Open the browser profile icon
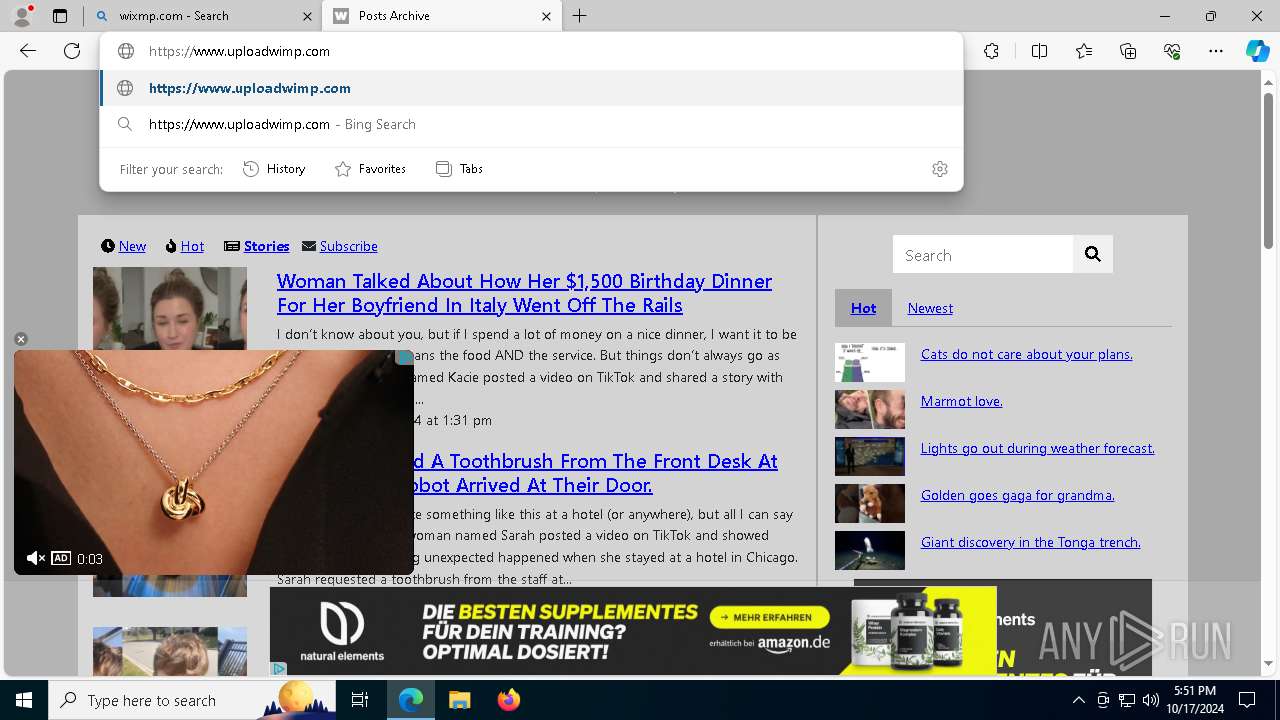 [22, 16]
